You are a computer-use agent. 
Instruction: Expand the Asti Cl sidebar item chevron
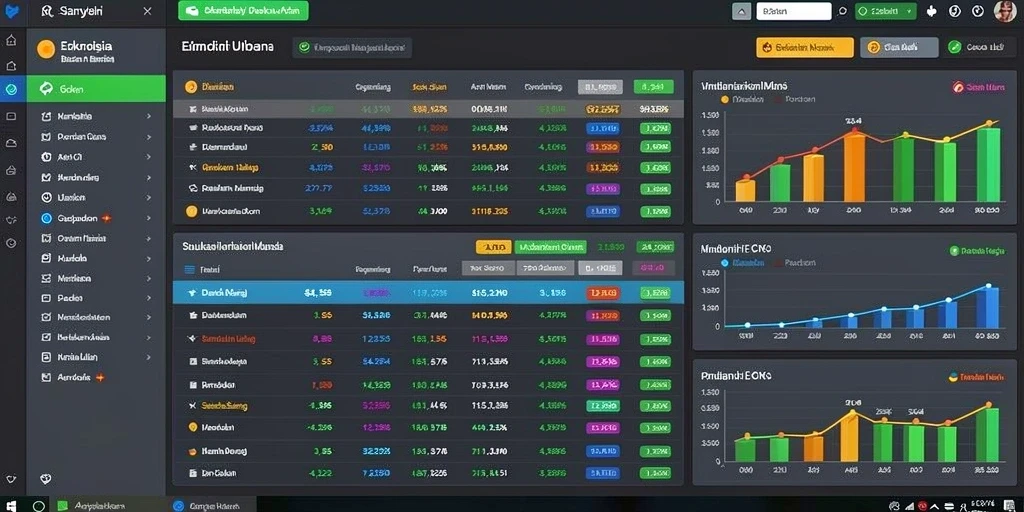149,157
